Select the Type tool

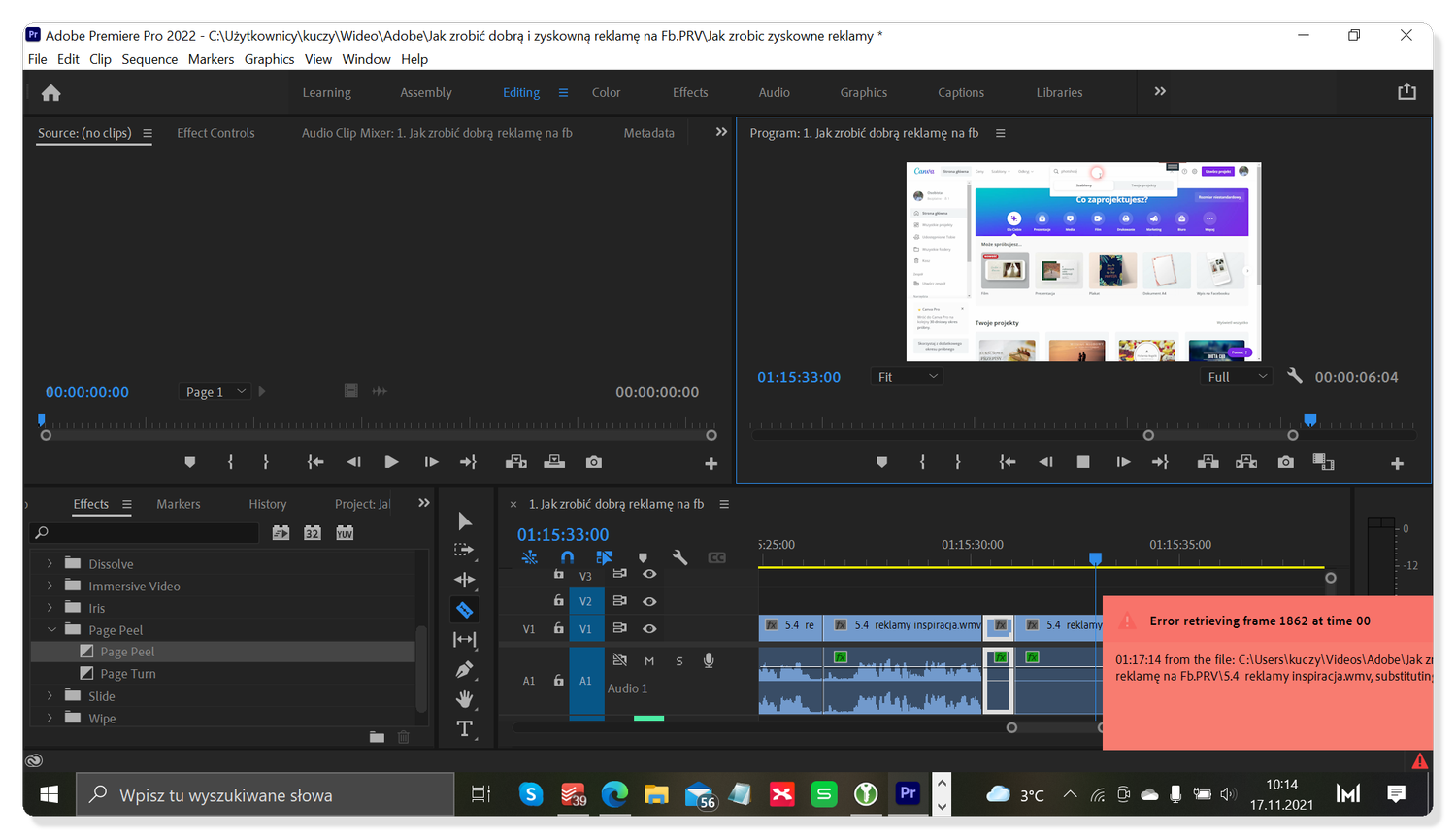465,727
